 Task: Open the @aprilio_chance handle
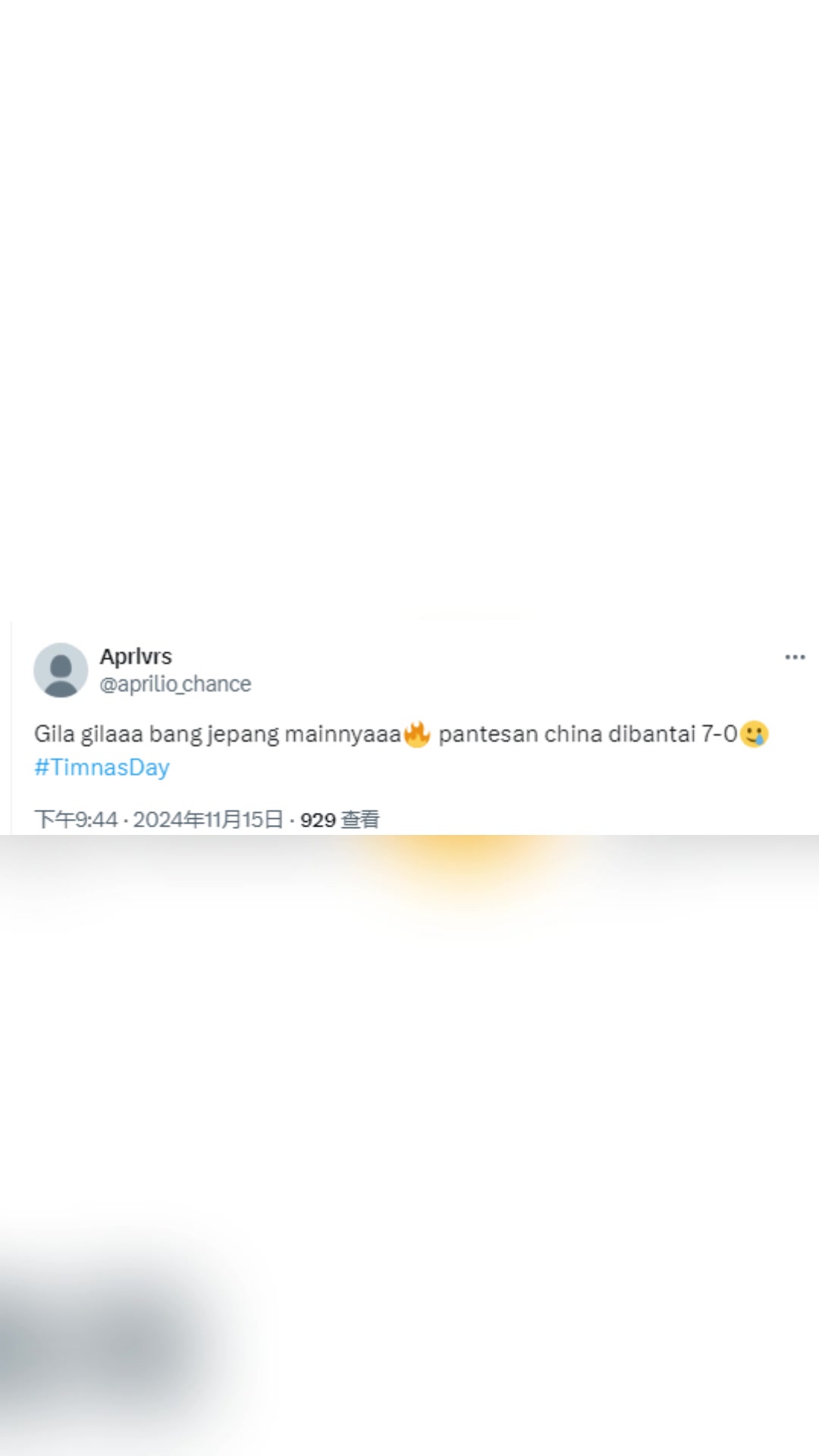pyautogui.click(x=175, y=684)
